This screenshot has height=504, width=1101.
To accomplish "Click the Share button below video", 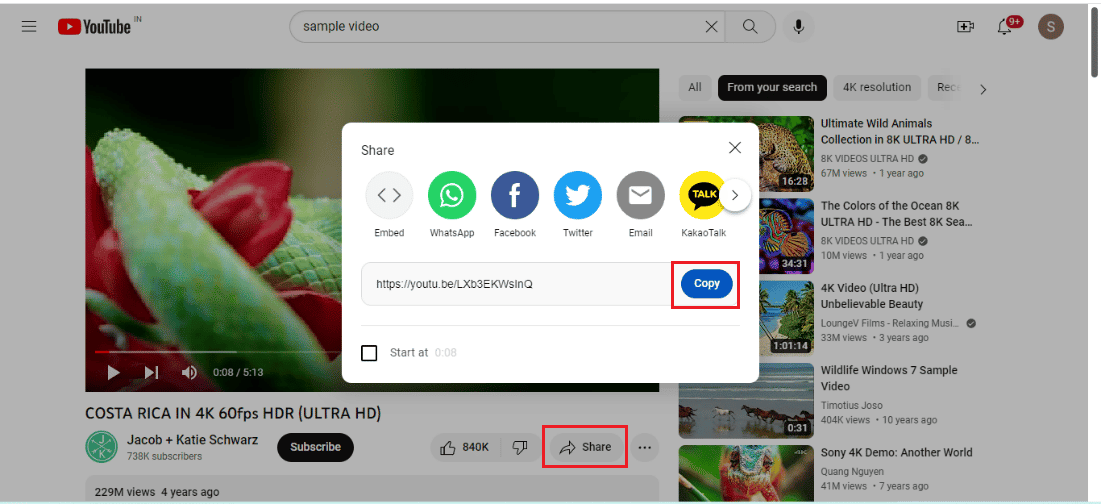I will (x=586, y=447).
